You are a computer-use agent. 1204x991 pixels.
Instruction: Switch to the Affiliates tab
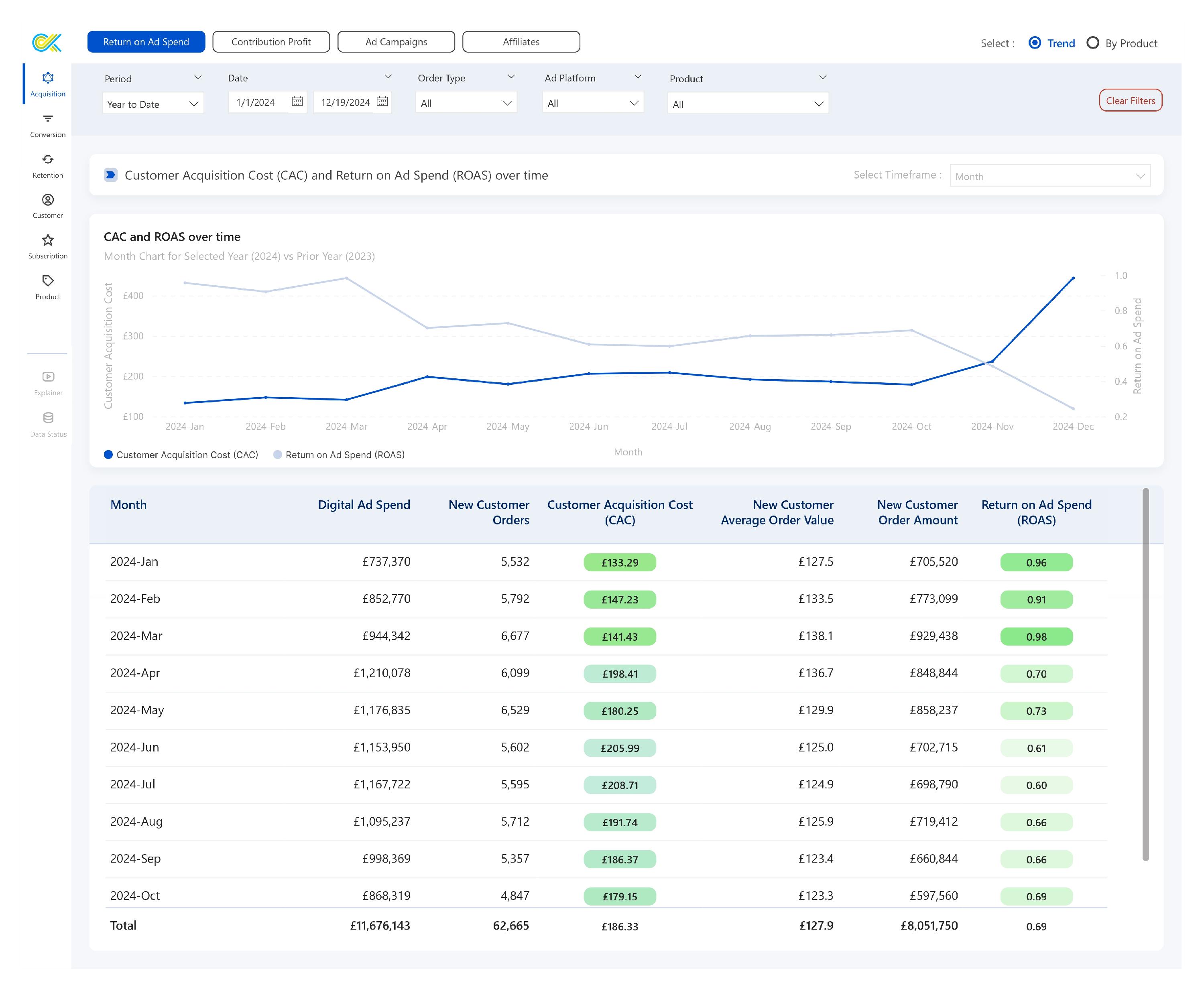click(x=521, y=42)
